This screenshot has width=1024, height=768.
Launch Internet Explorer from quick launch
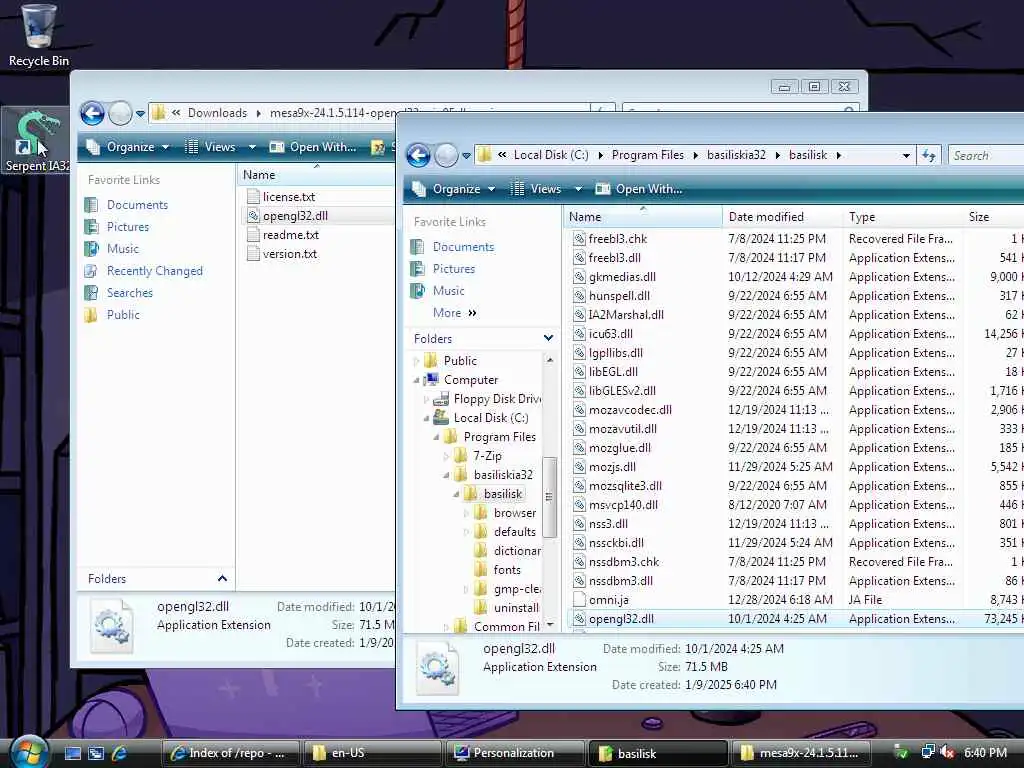tap(120, 753)
